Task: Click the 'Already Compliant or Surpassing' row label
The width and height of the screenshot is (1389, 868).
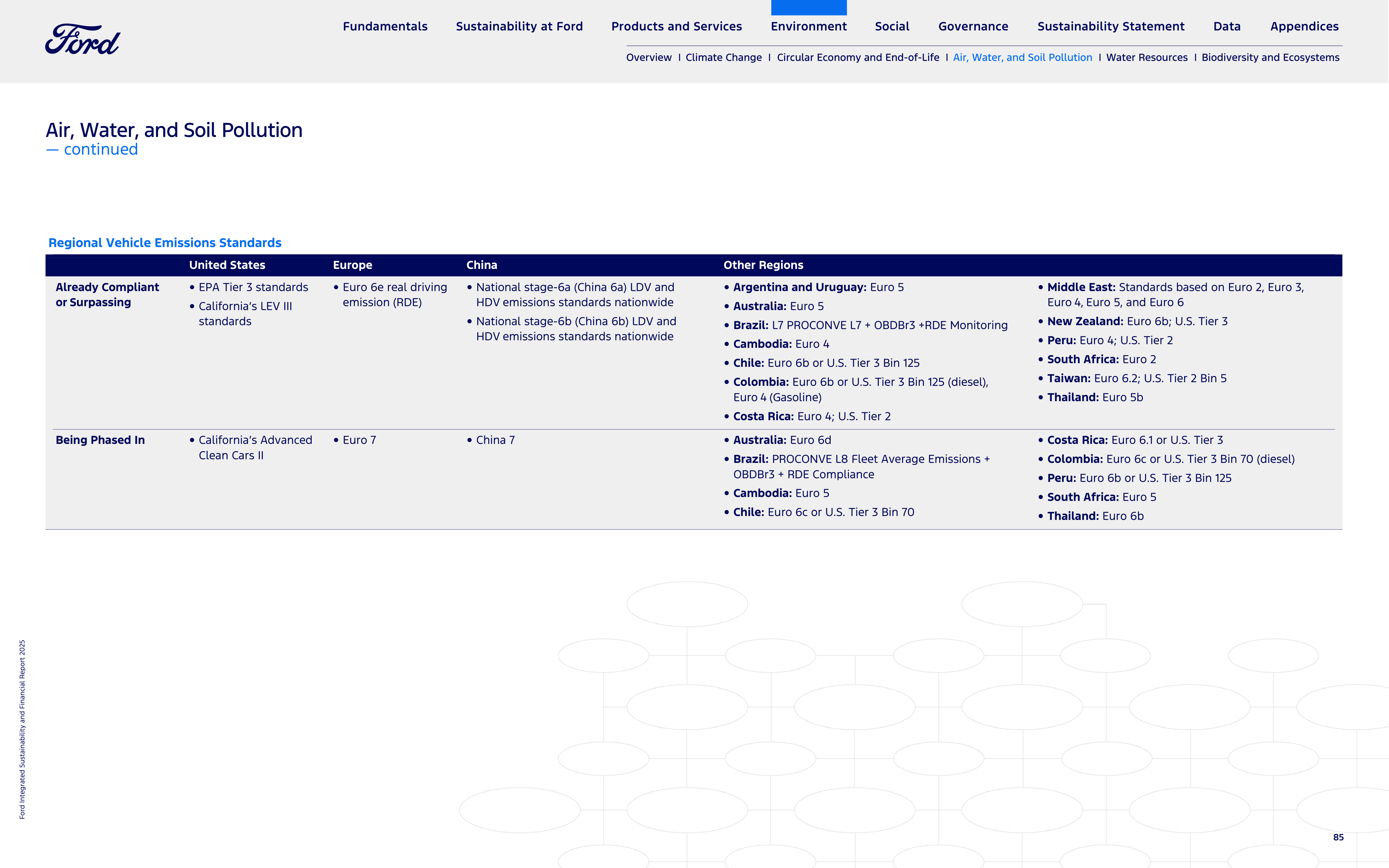Action: tap(107, 294)
